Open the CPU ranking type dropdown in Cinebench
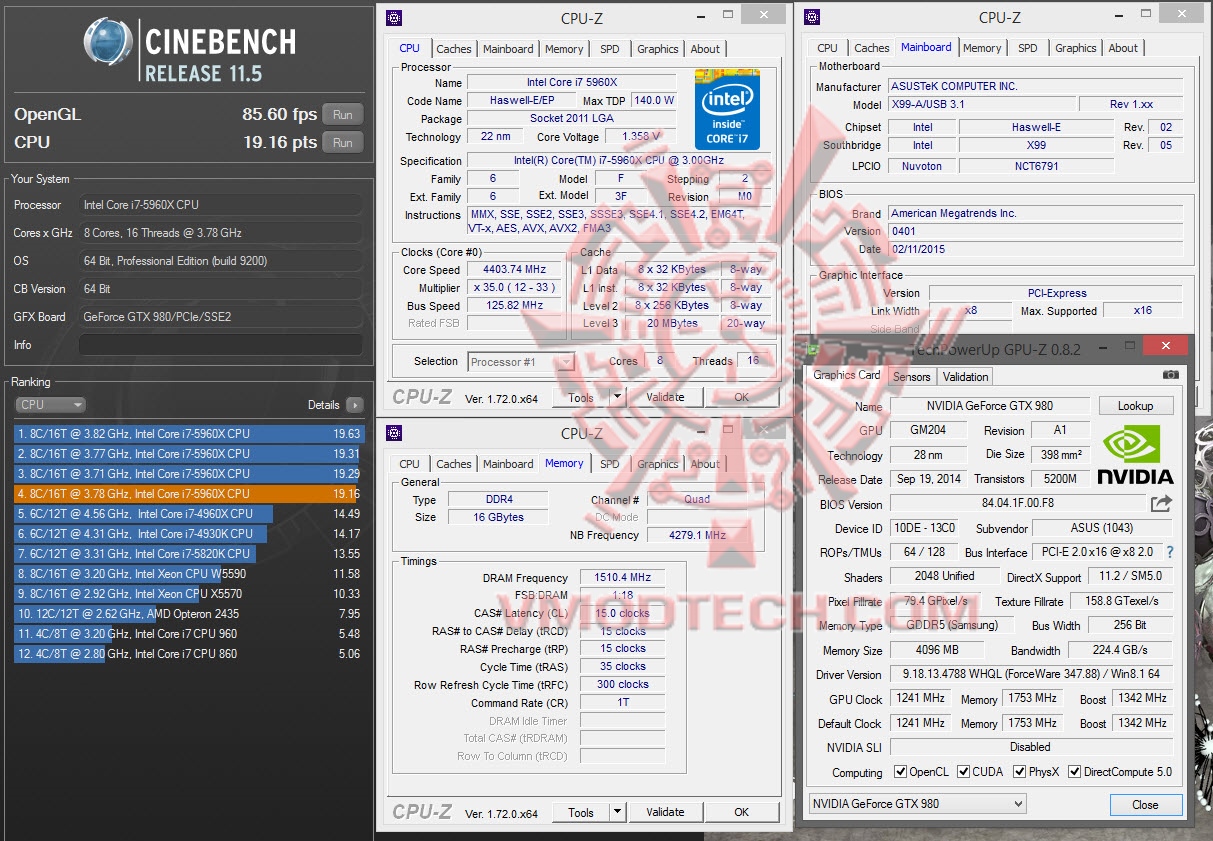The image size is (1213, 841). [50, 405]
